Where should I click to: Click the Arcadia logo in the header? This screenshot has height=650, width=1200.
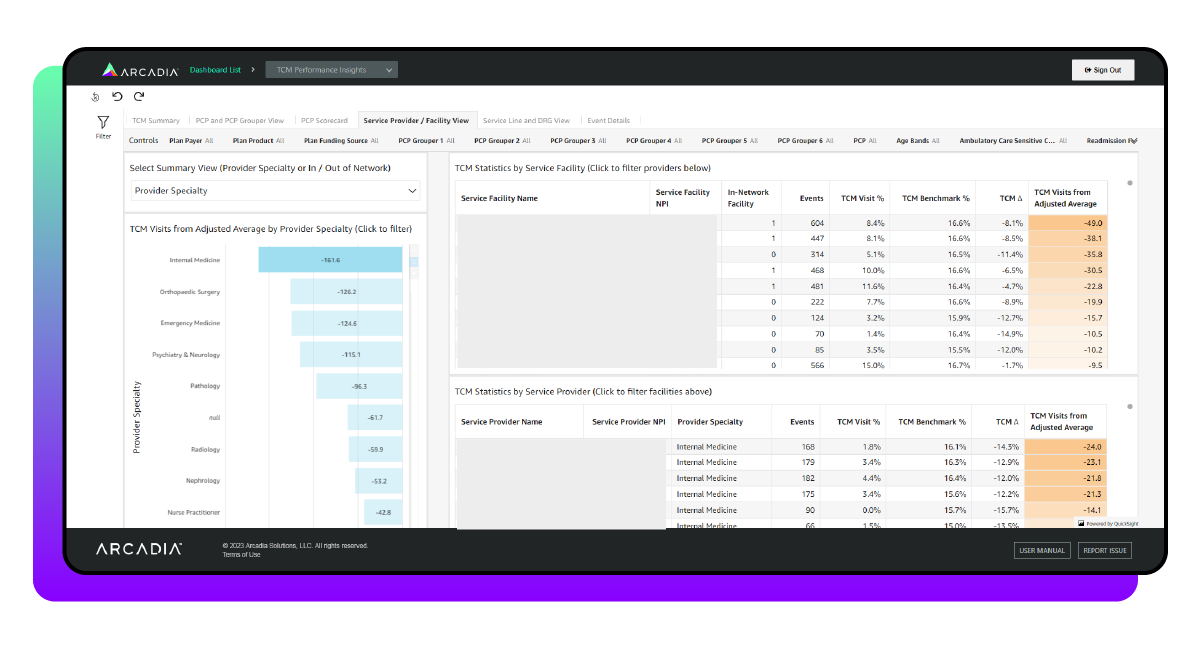click(x=138, y=69)
